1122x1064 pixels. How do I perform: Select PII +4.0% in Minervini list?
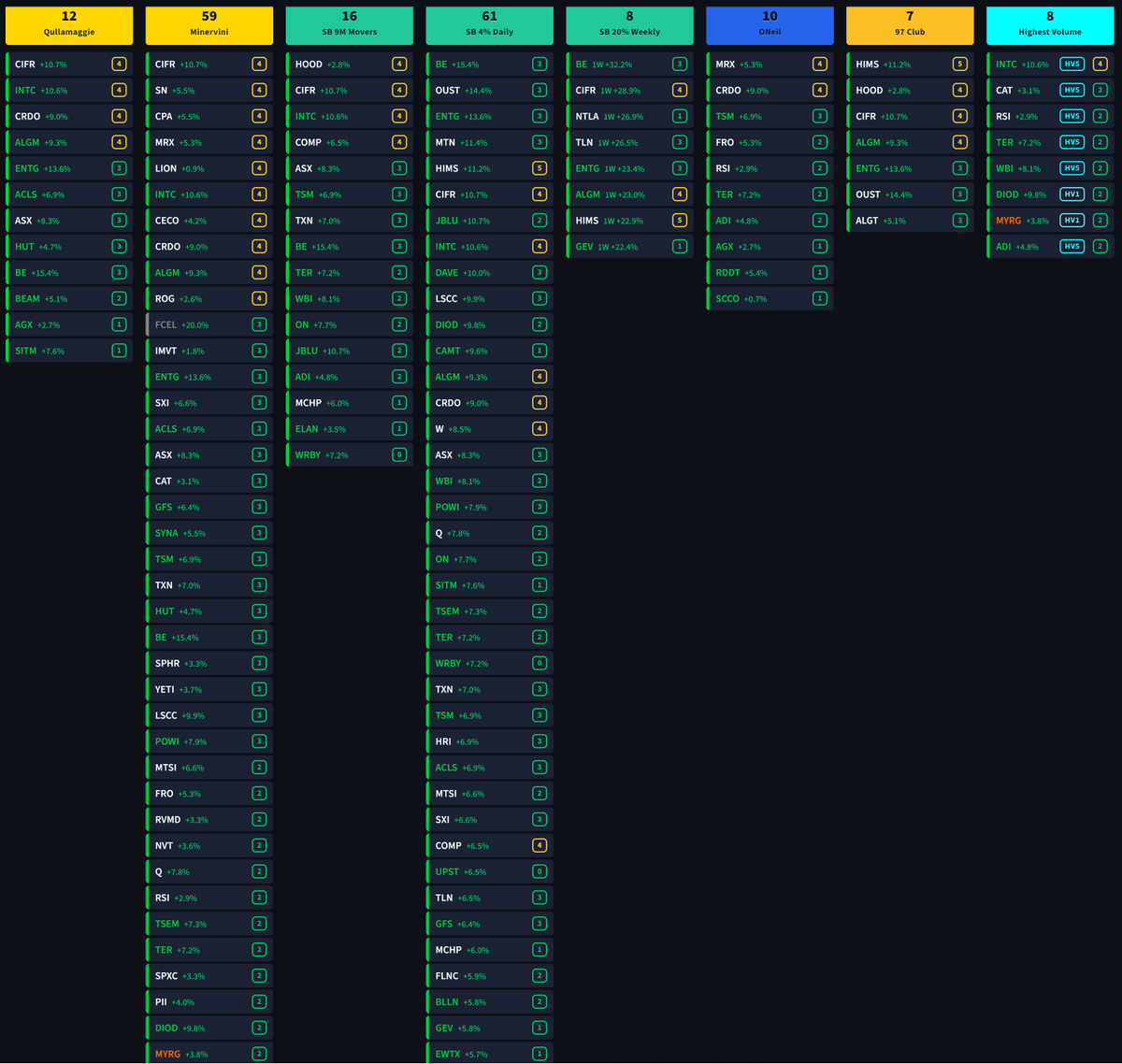pos(209,1001)
